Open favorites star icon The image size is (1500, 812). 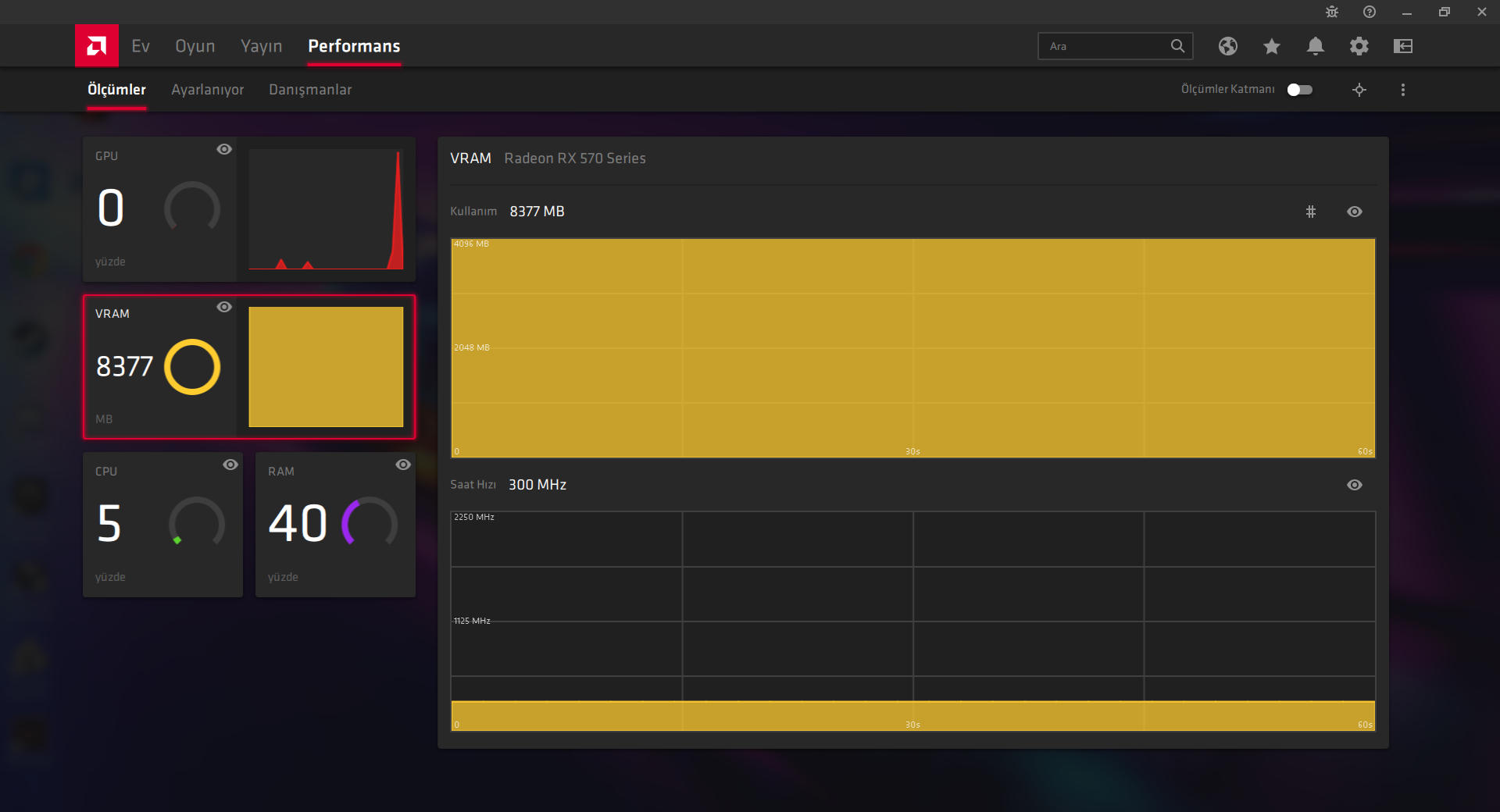(1272, 46)
